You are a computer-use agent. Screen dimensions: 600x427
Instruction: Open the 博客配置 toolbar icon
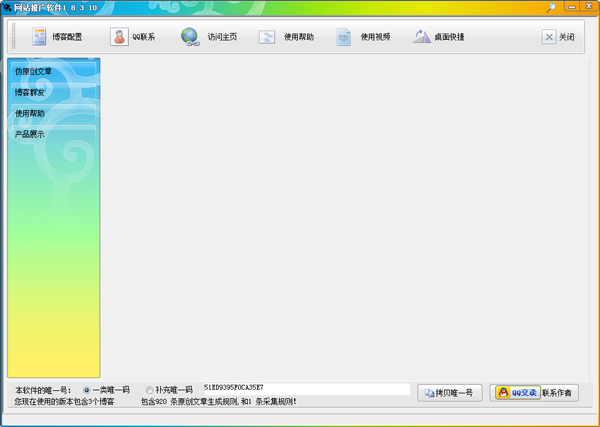[x=39, y=37]
